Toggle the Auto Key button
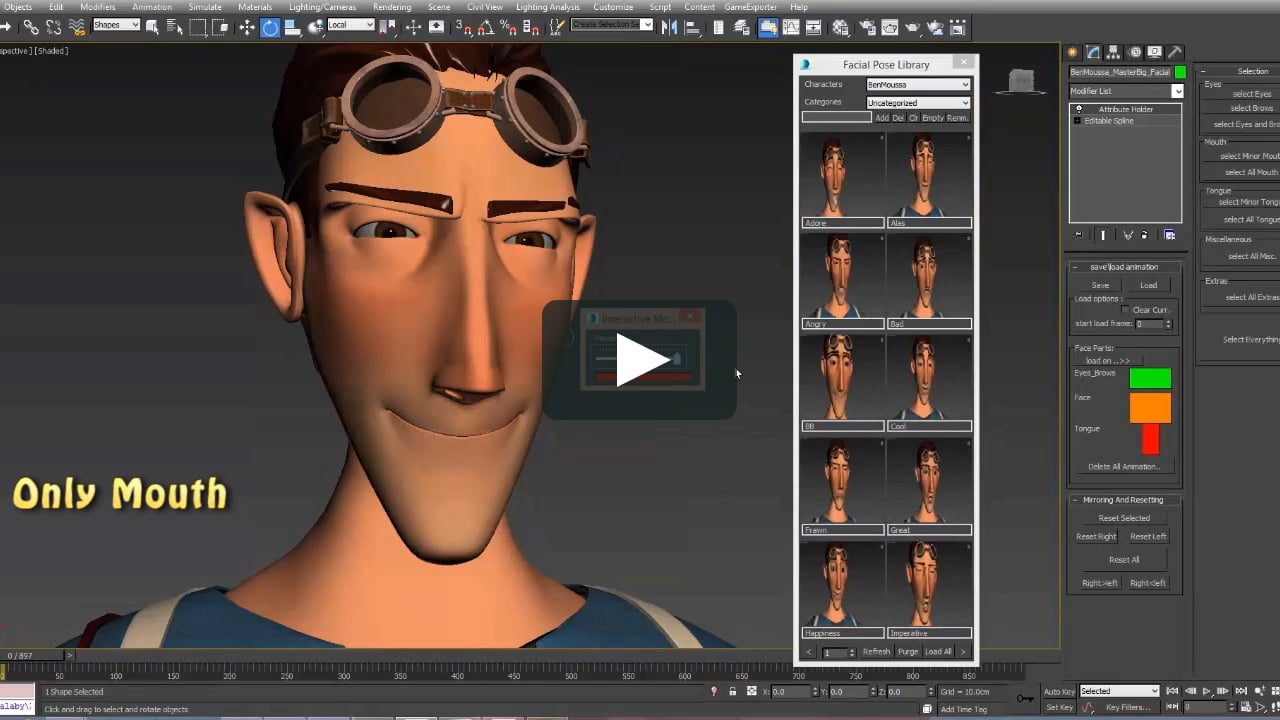 click(1059, 691)
